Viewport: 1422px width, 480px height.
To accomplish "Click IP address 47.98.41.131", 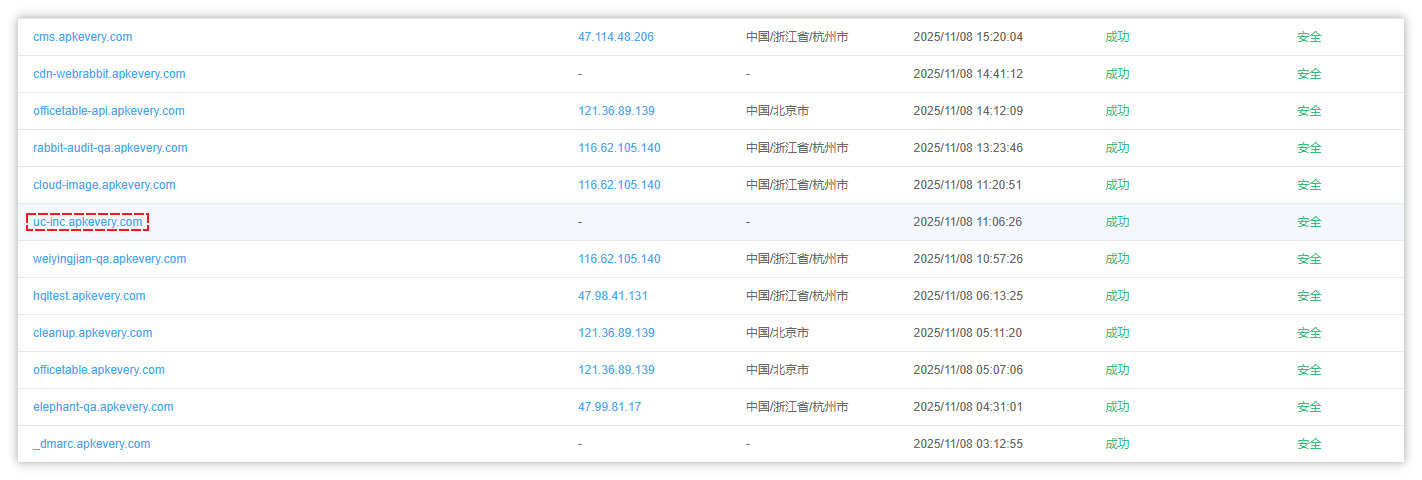I will 612,296.
